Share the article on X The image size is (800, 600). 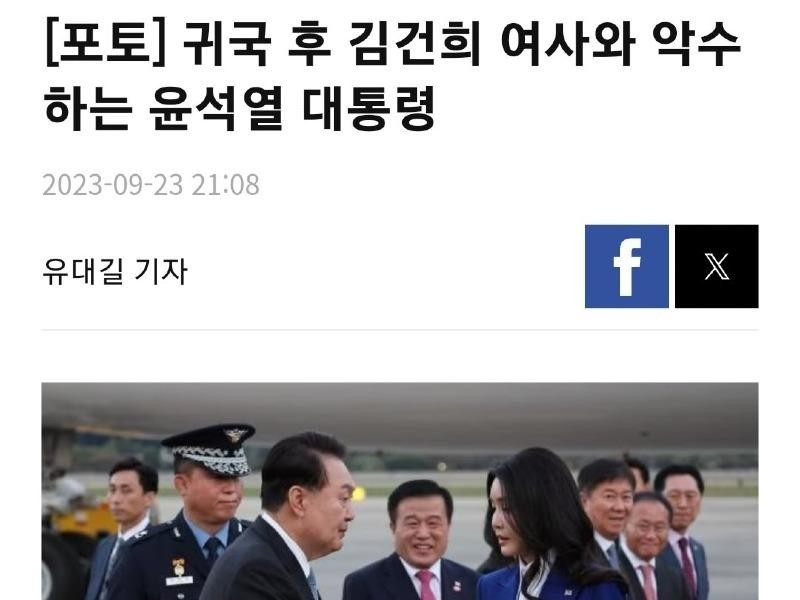[x=716, y=266]
